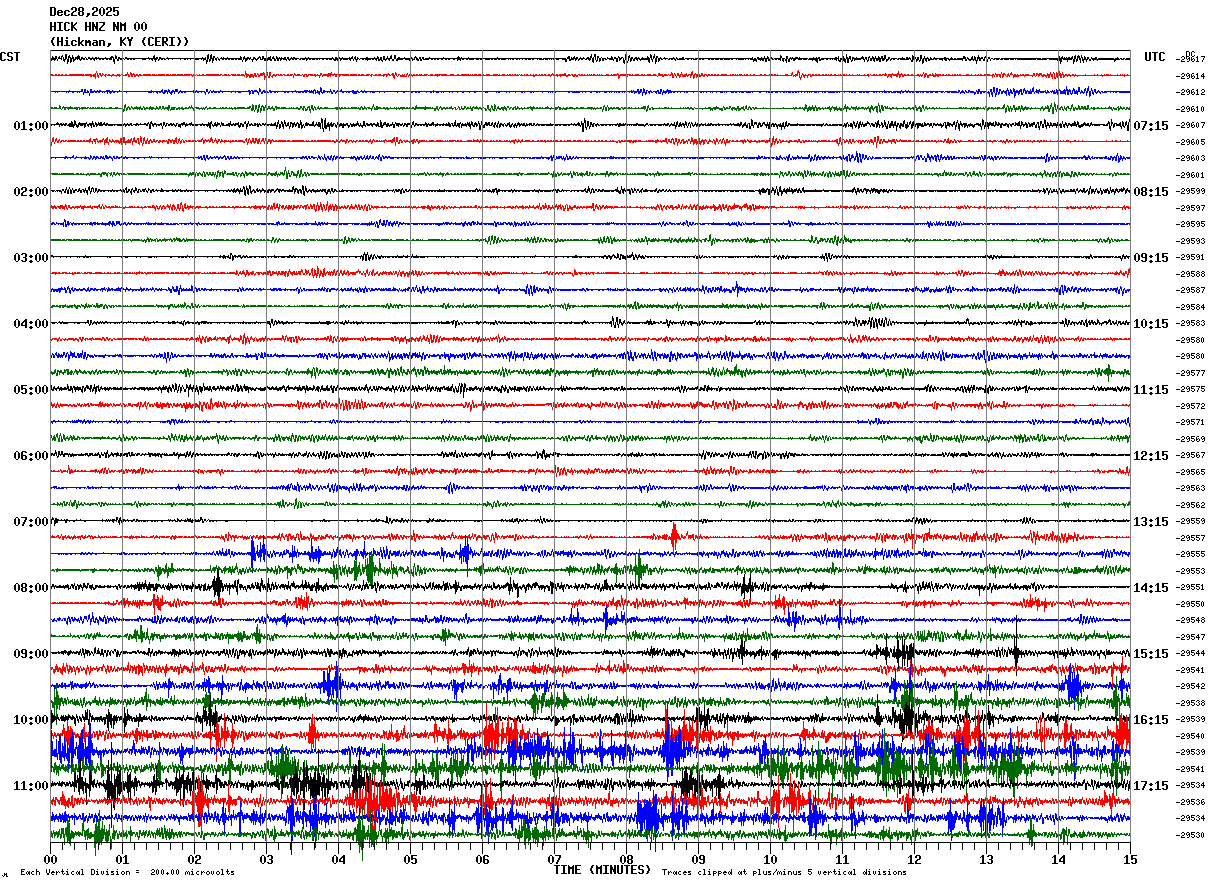Click the 16:15 UTC time label
This screenshot has width=1210, height=886.
pos(1151,720)
